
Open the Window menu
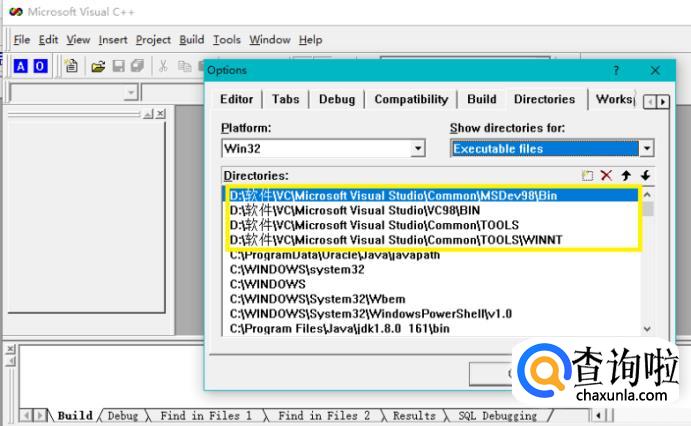click(x=270, y=40)
